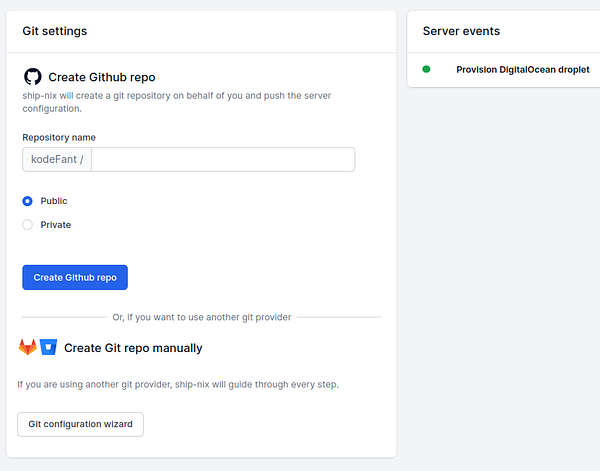Click the GitHub octocat logo icon
This screenshot has height=471, width=600.
pyautogui.click(x=32, y=77)
